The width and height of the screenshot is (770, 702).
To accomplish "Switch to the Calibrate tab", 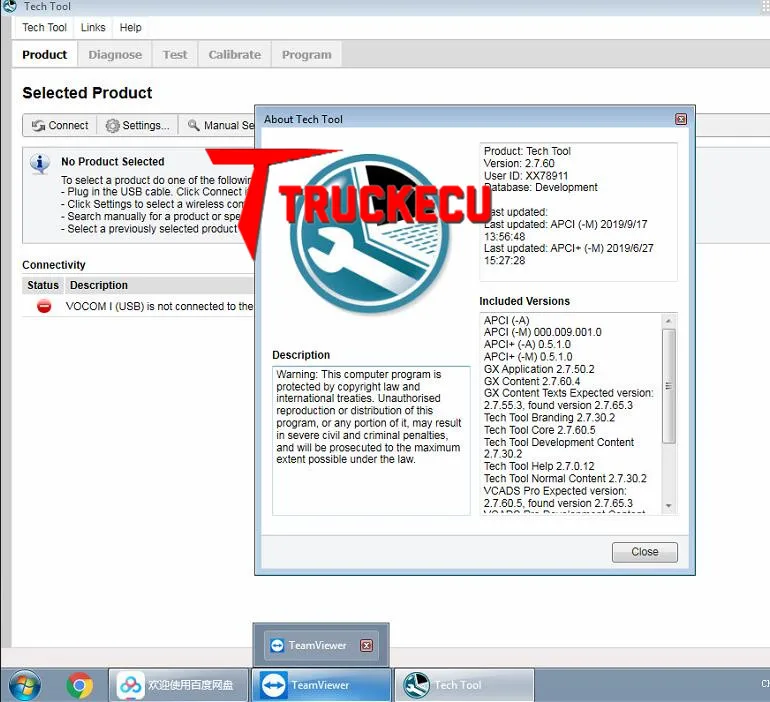I will (x=234, y=54).
